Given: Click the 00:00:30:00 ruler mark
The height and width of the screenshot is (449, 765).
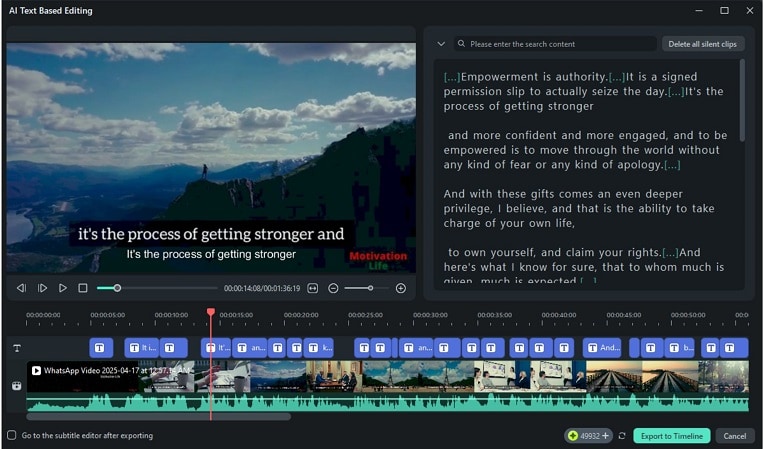Looking at the screenshot, I should tap(430, 315).
